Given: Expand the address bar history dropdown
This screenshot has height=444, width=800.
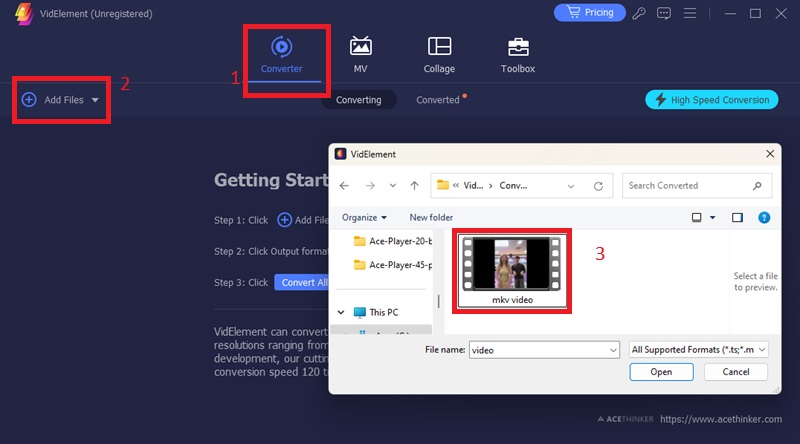Looking at the screenshot, I should (x=571, y=186).
